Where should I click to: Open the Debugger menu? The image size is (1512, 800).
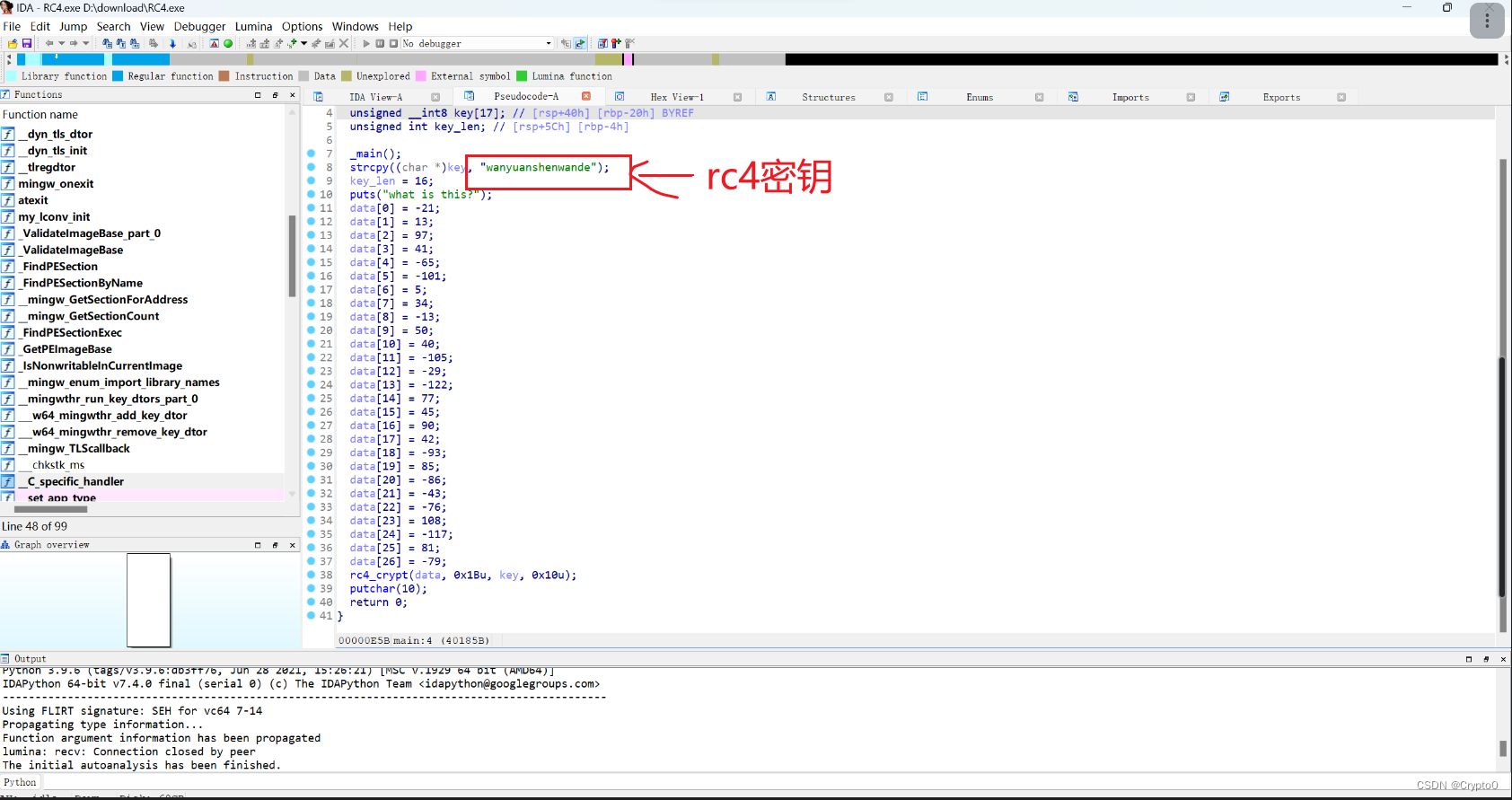[x=199, y=26]
